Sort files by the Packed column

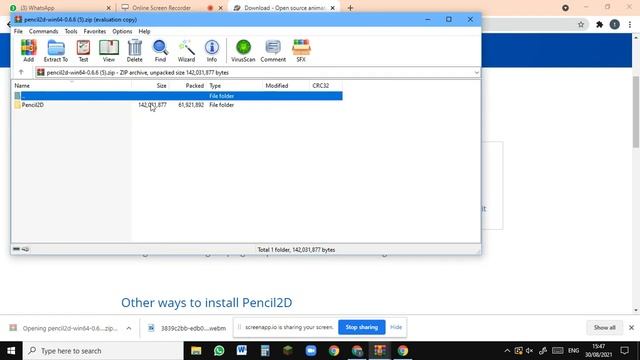[187, 86]
